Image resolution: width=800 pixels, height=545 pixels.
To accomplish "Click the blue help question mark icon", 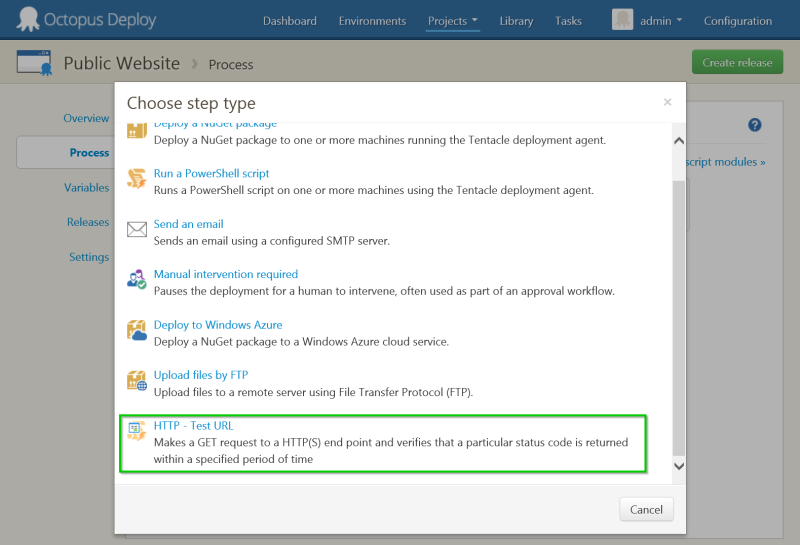I will pyautogui.click(x=755, y=125).
